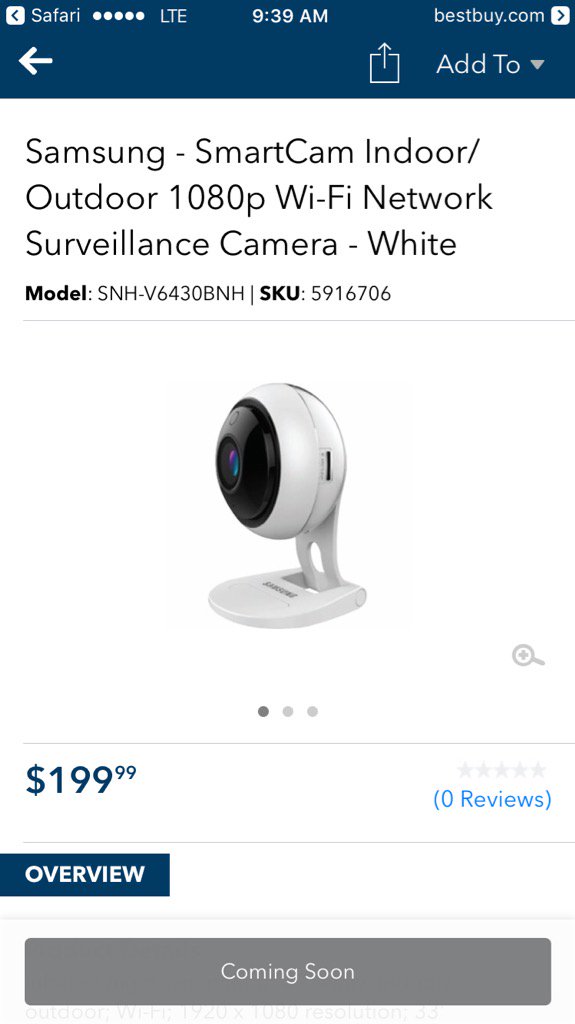Click the Add To dropdown triangle
575x1024 pixels.
(x=537, y=64)
